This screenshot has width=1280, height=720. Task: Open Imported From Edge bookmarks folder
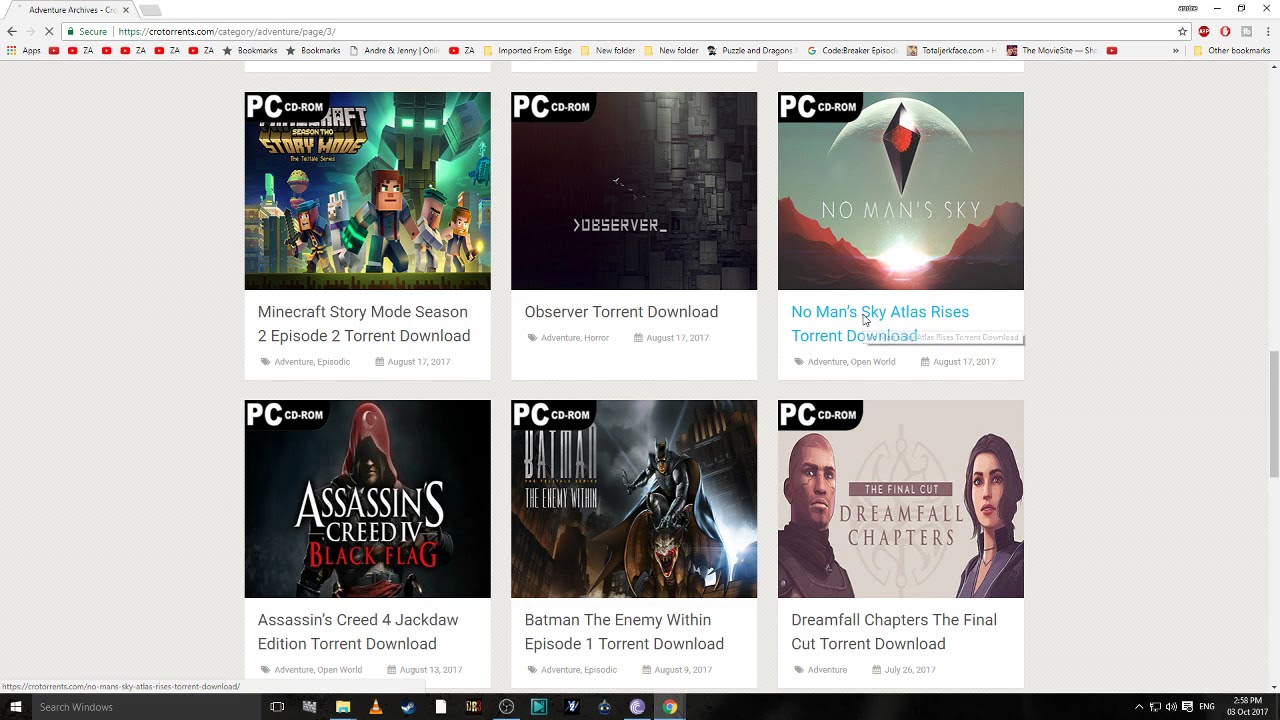pos(527,50)
